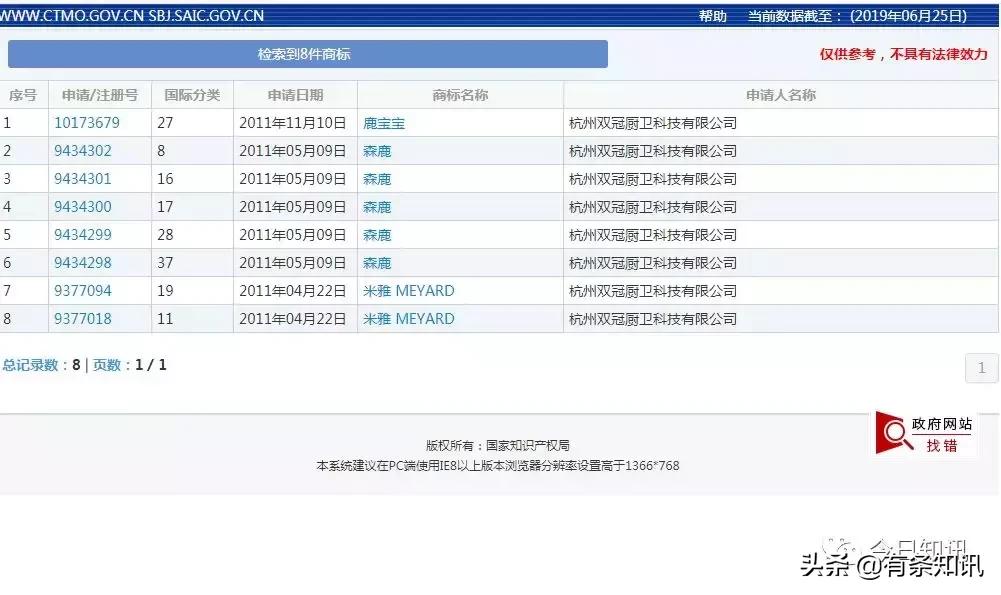Select page 1 in pagination

(980, 368)
